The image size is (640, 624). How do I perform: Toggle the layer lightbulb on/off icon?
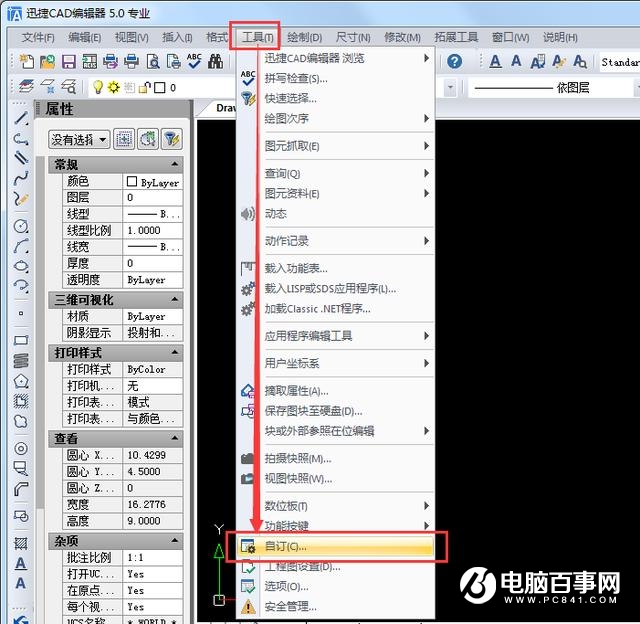98,87
